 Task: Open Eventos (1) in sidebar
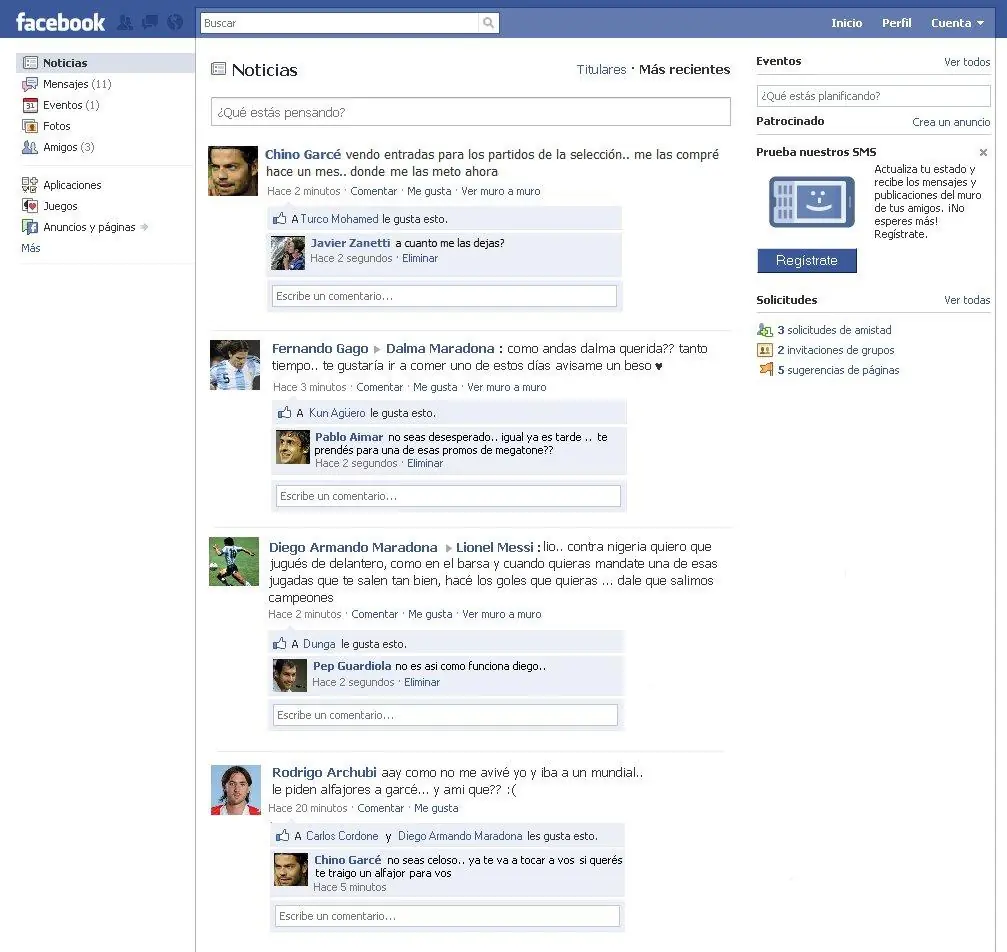(71, 105)
